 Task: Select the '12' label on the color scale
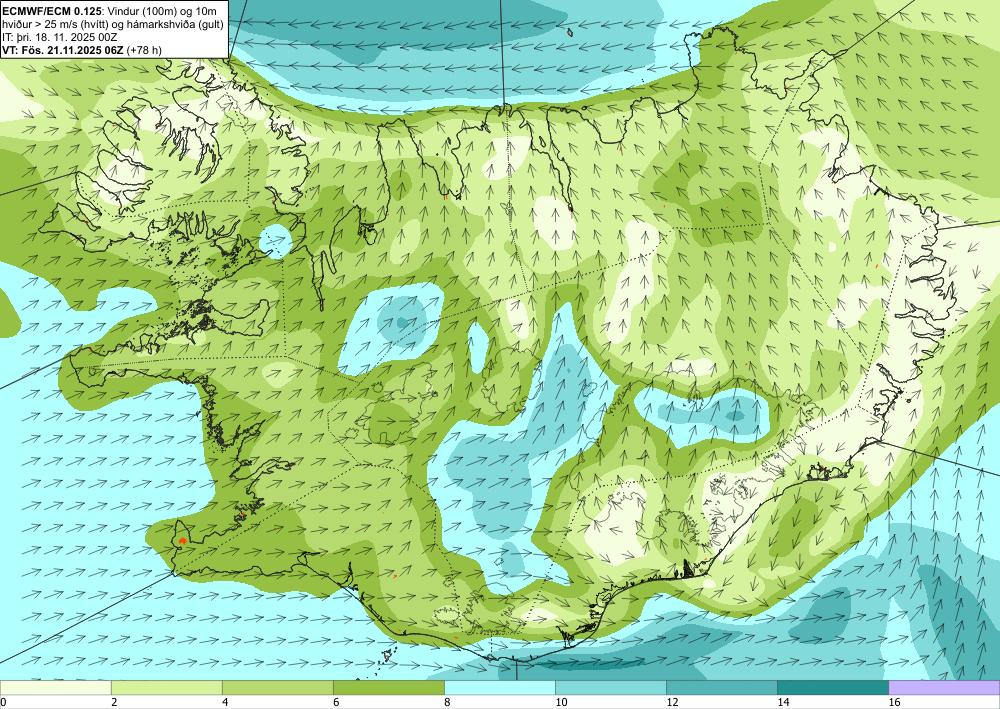[x=672, y=702]
